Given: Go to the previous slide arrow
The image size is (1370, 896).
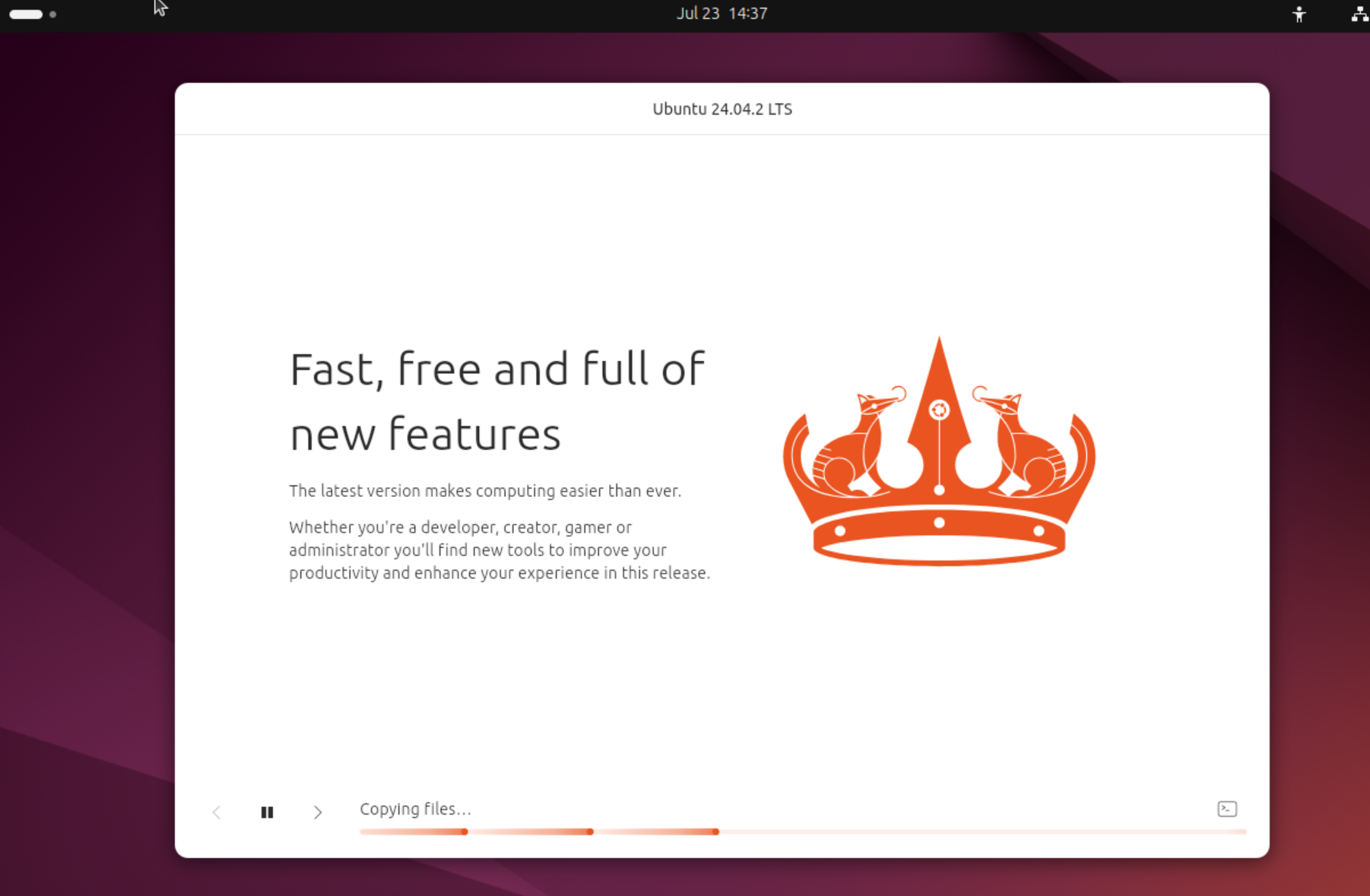Looking at the screenshot, I should coord(217,812).
